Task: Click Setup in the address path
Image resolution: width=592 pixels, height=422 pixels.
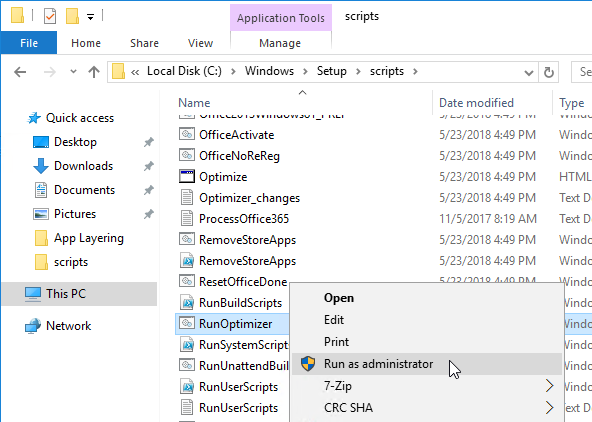Action: coord(331,71)
